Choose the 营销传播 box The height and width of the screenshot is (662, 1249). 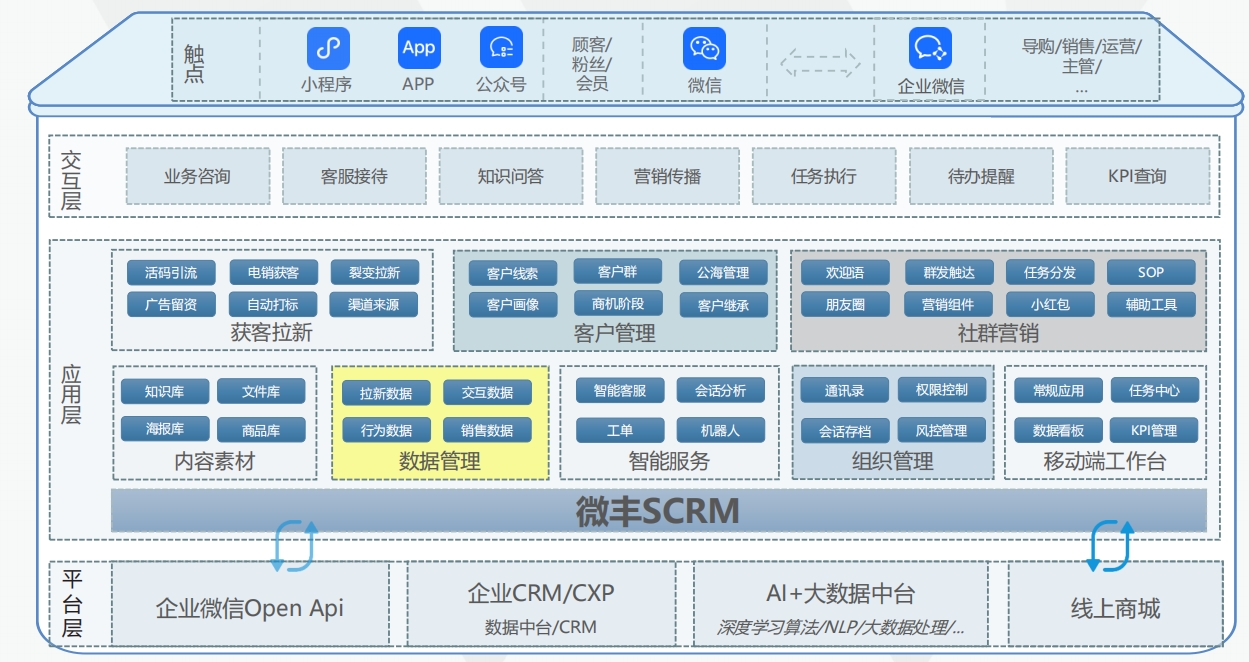click(x=667, y=176)
